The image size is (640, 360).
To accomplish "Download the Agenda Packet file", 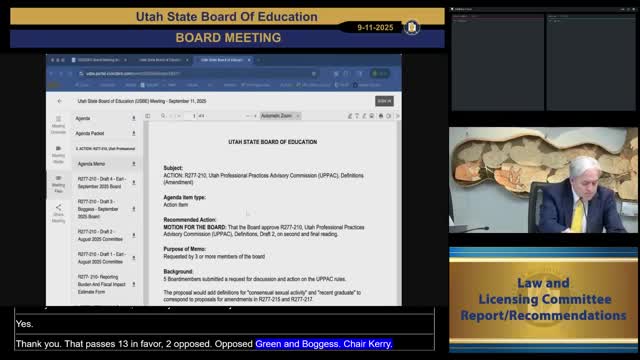I will click(x=133, y=133).
